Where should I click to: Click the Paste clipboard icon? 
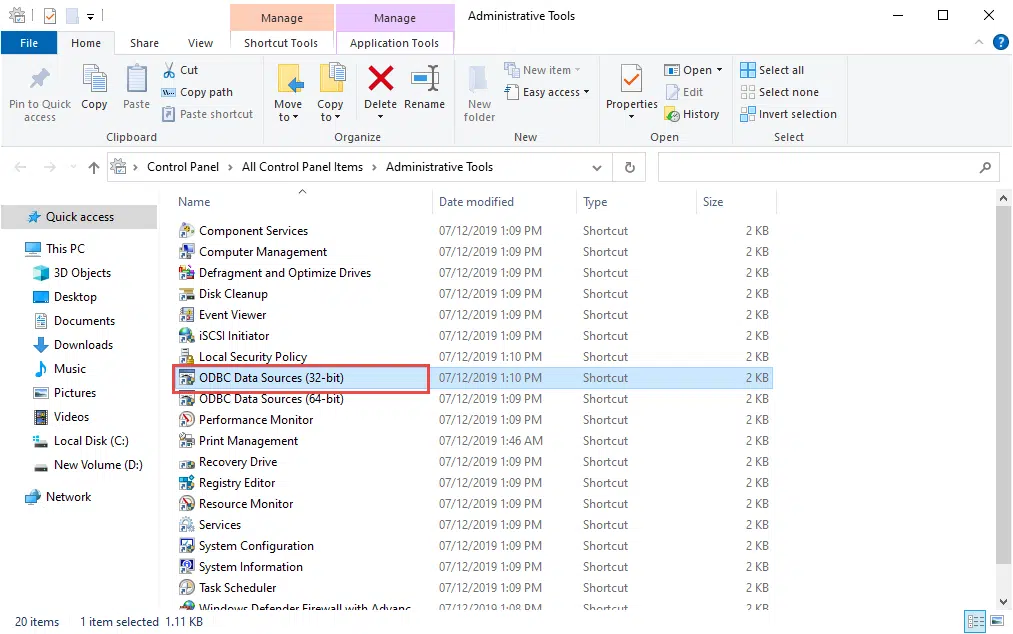click(136, 79)
